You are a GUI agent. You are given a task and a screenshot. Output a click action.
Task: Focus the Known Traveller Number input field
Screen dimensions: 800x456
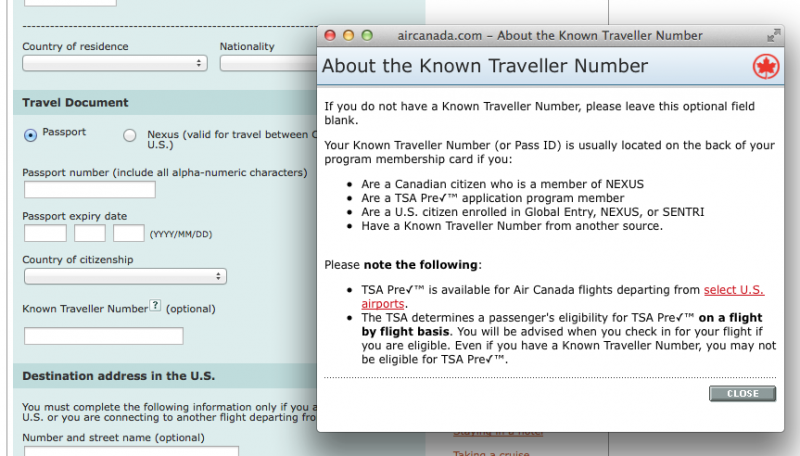click(104, 336)
